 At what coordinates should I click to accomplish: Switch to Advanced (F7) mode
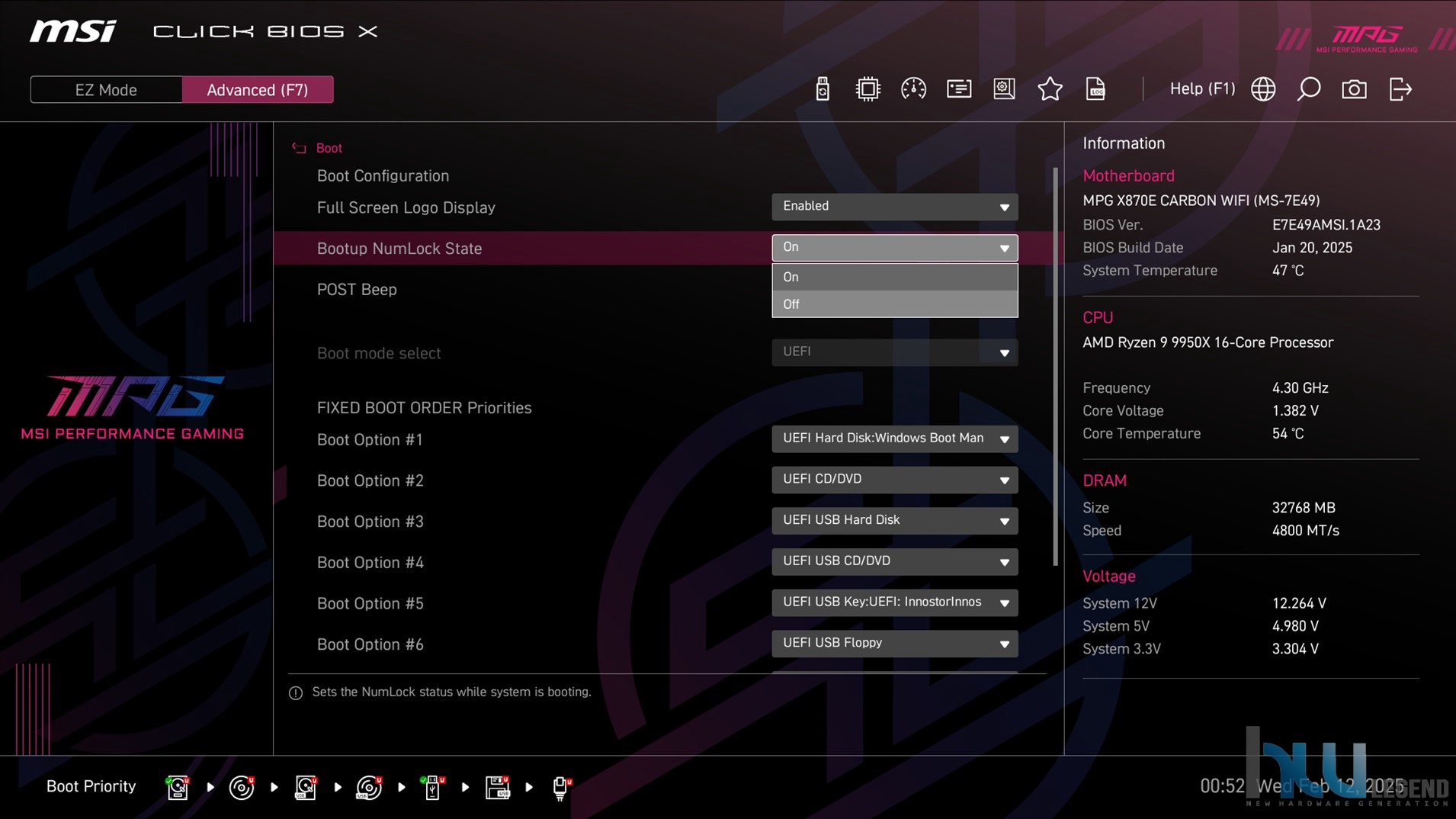[x=258, y=89]
